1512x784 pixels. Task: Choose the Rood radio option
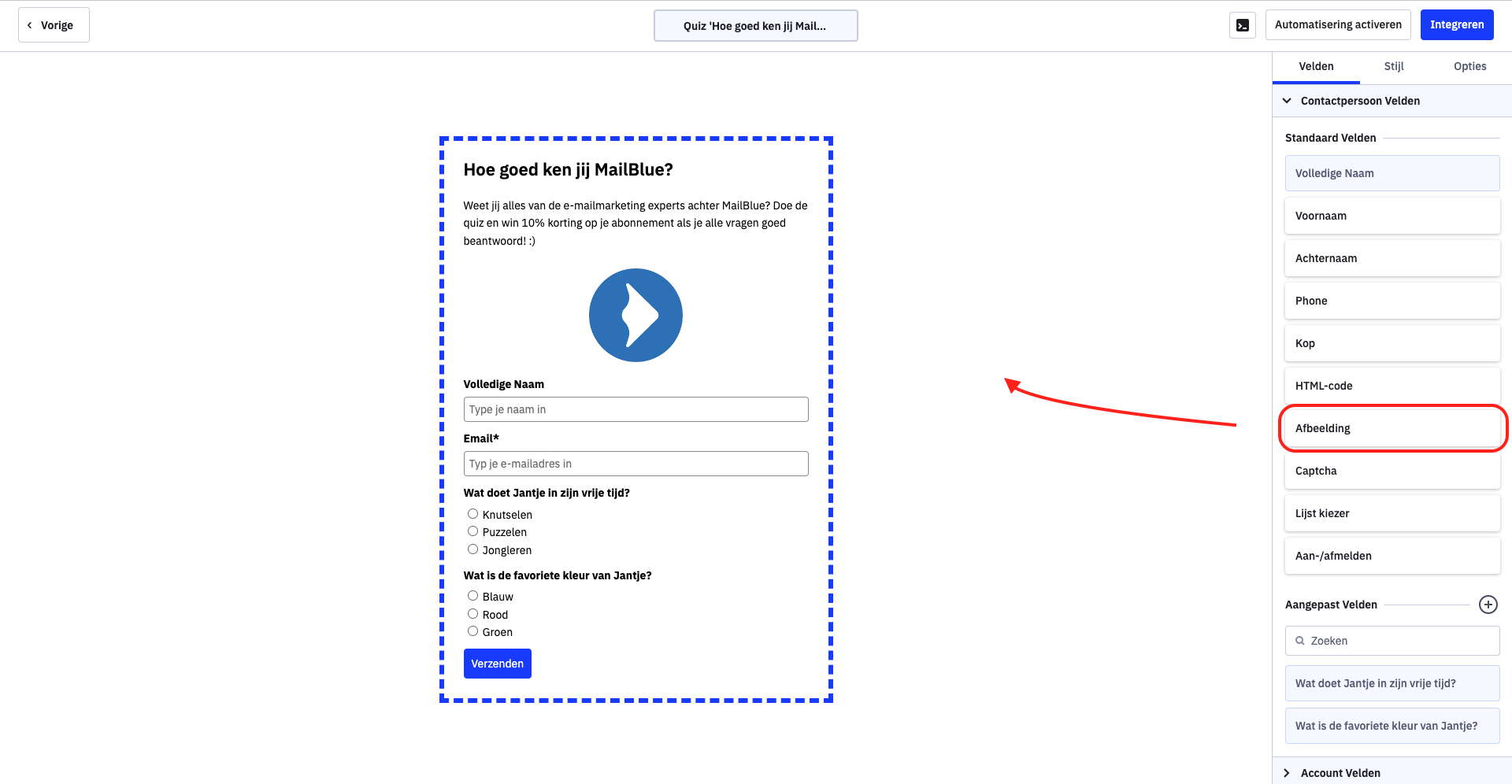pyautogui.click(x=472, y=614)
